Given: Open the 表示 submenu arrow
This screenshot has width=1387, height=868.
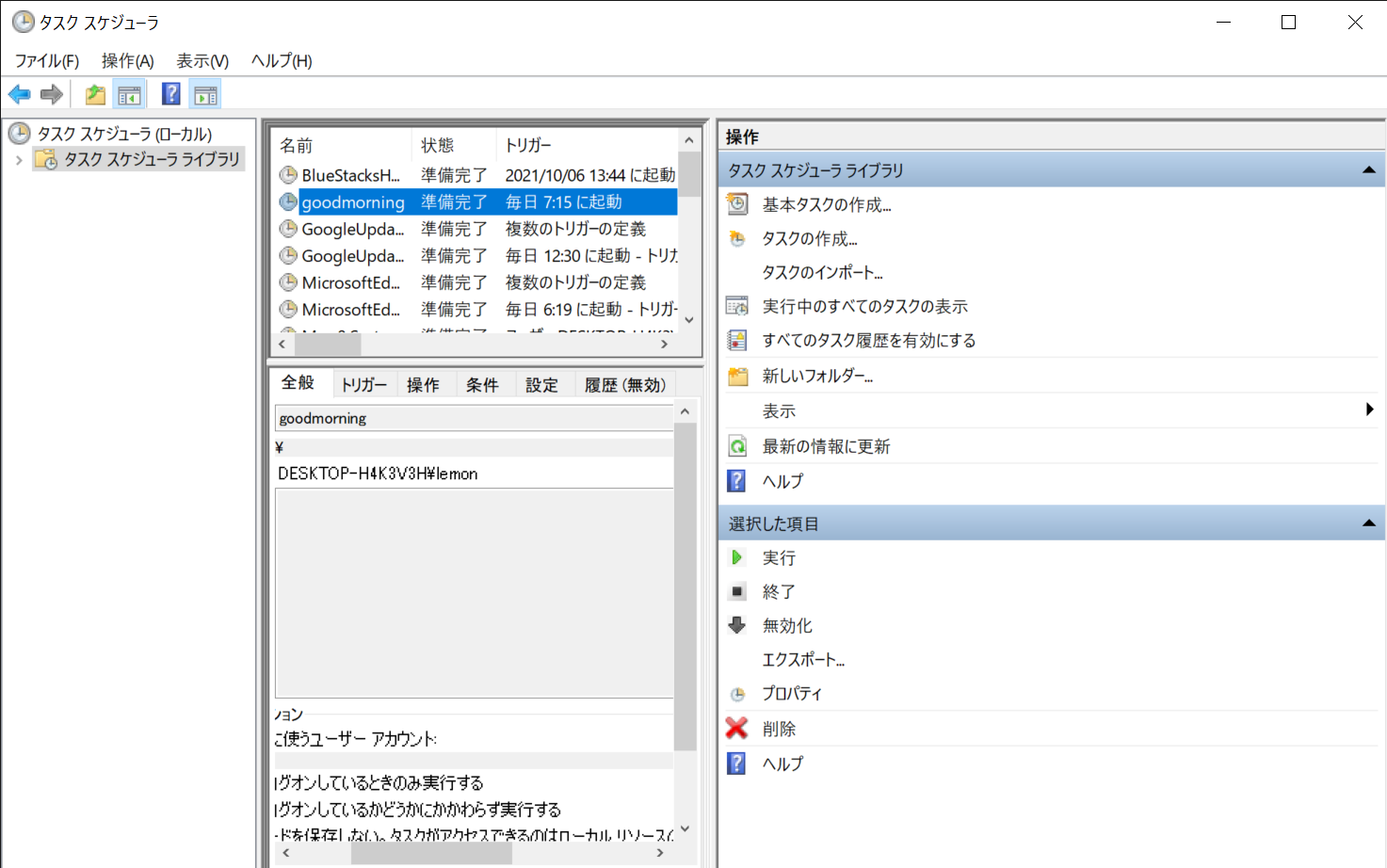Looking at the screenshot, I should pyautogui.click(x=1370, y=410).
